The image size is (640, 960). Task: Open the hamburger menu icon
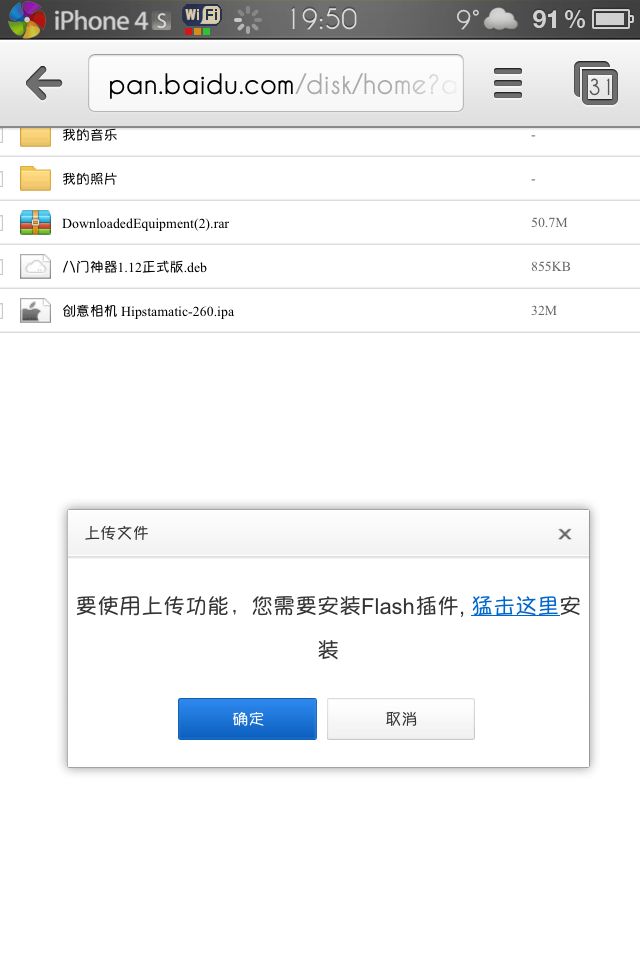508,83
